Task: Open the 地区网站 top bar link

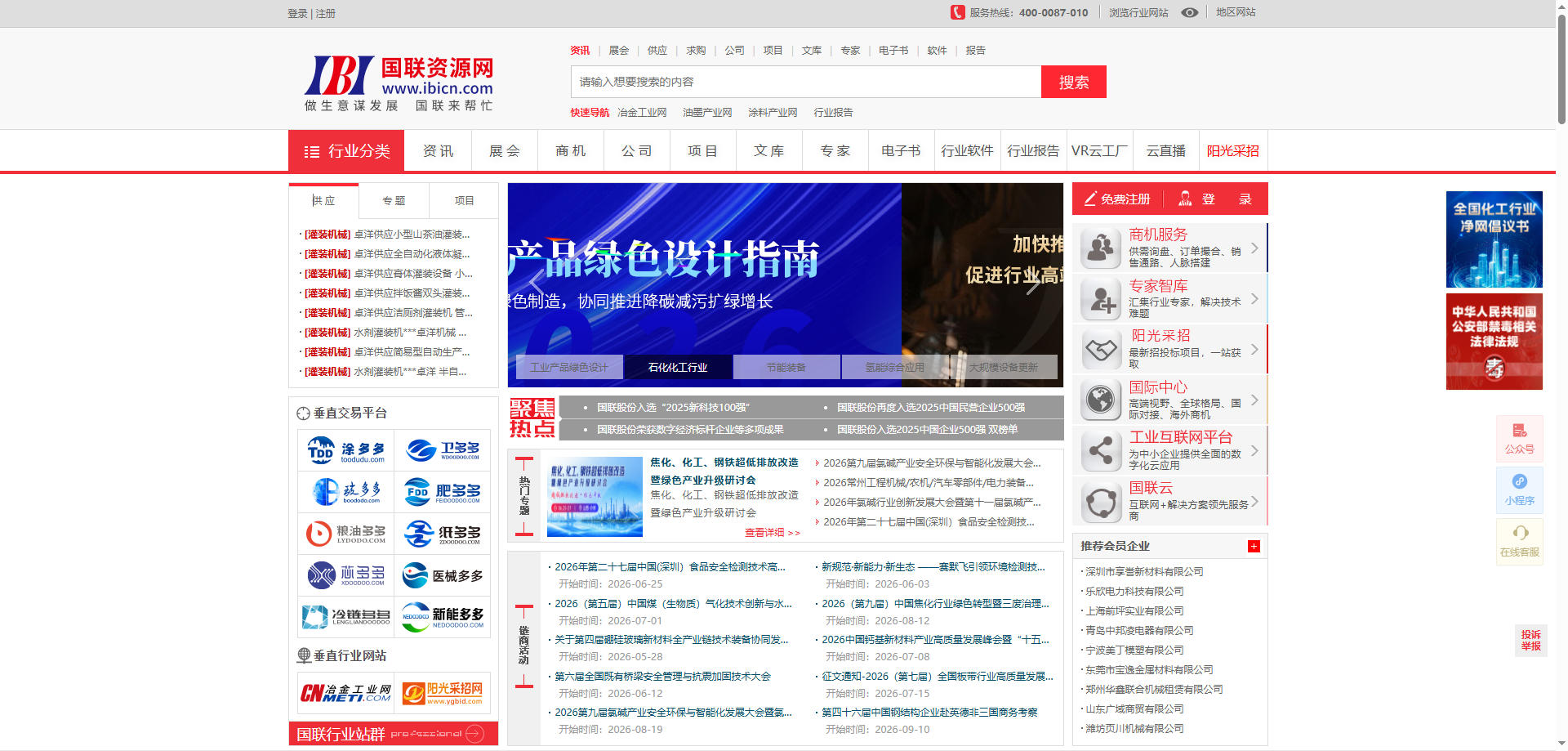Action: pyautogui.click(x=1236, y=12)
